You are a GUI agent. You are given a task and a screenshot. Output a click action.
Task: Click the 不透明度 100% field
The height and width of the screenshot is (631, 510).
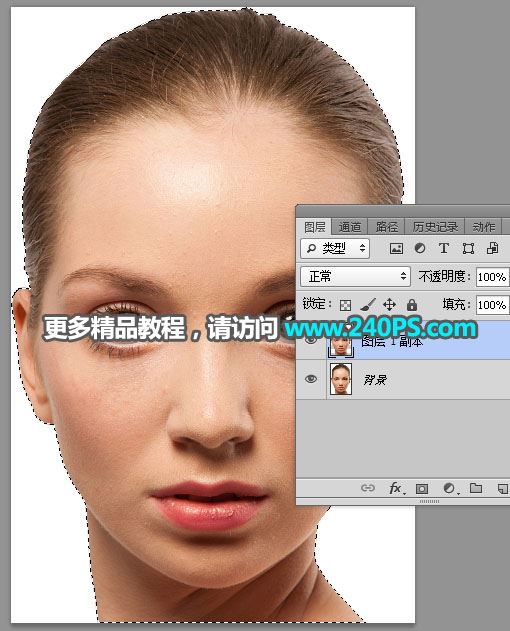pos(492,277)
